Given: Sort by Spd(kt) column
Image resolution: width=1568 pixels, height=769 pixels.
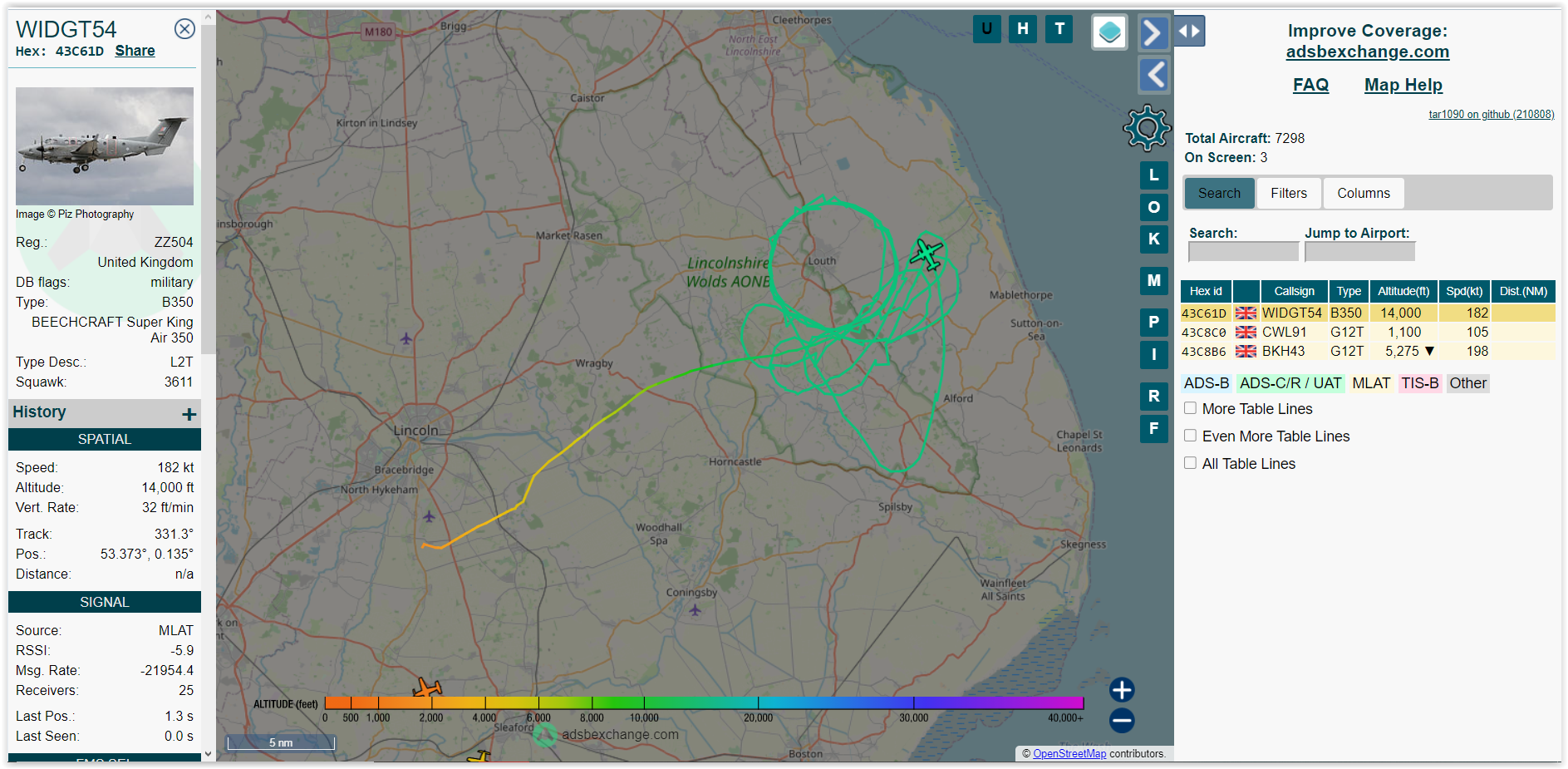Looking at the screenshot, I should click(x=1464, y=291).
